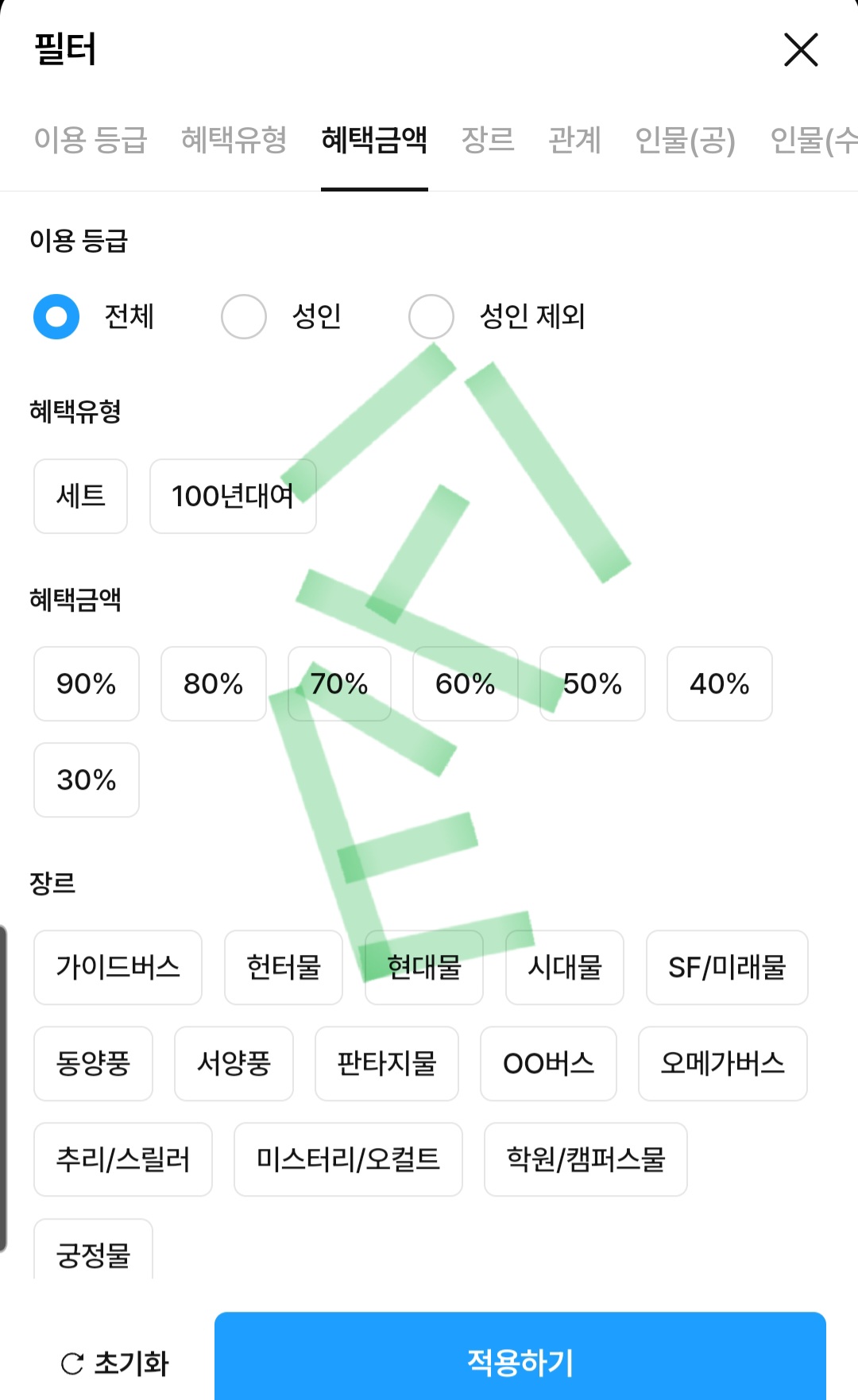Select the SF/미래물 genre chip

[727, 968]
